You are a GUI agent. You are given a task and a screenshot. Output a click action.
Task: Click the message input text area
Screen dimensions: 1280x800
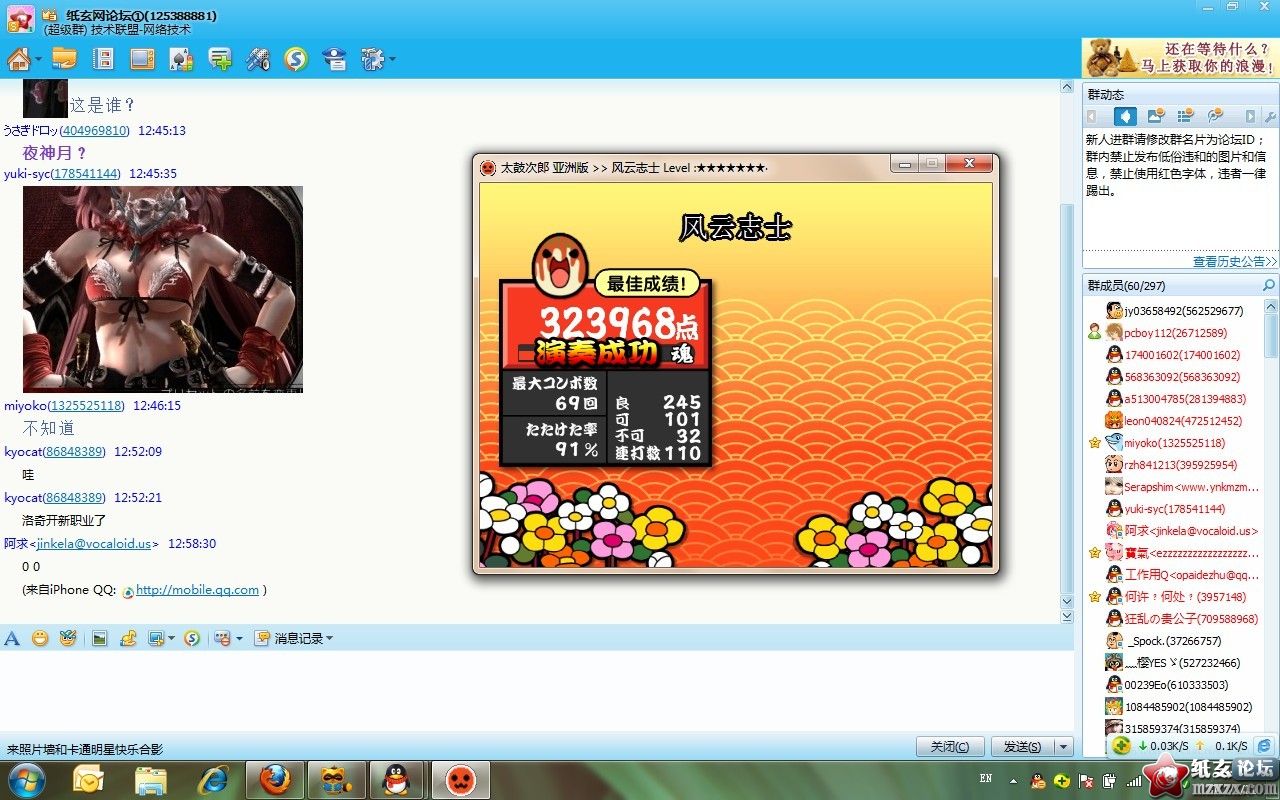[537, 691]
